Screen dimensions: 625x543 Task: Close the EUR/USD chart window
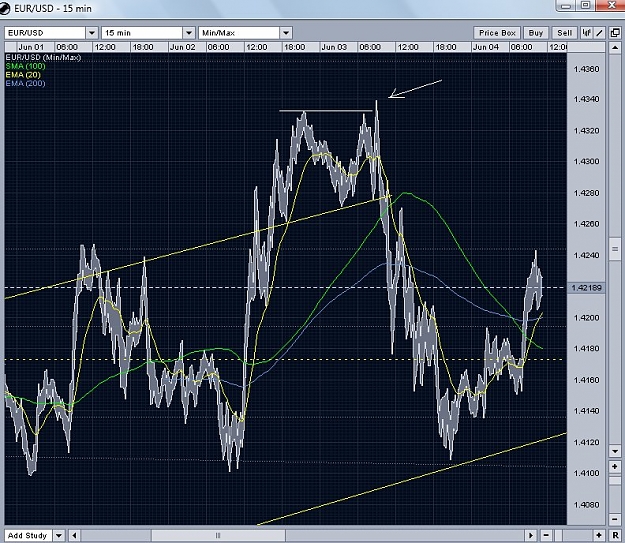(x=611, y=5)
